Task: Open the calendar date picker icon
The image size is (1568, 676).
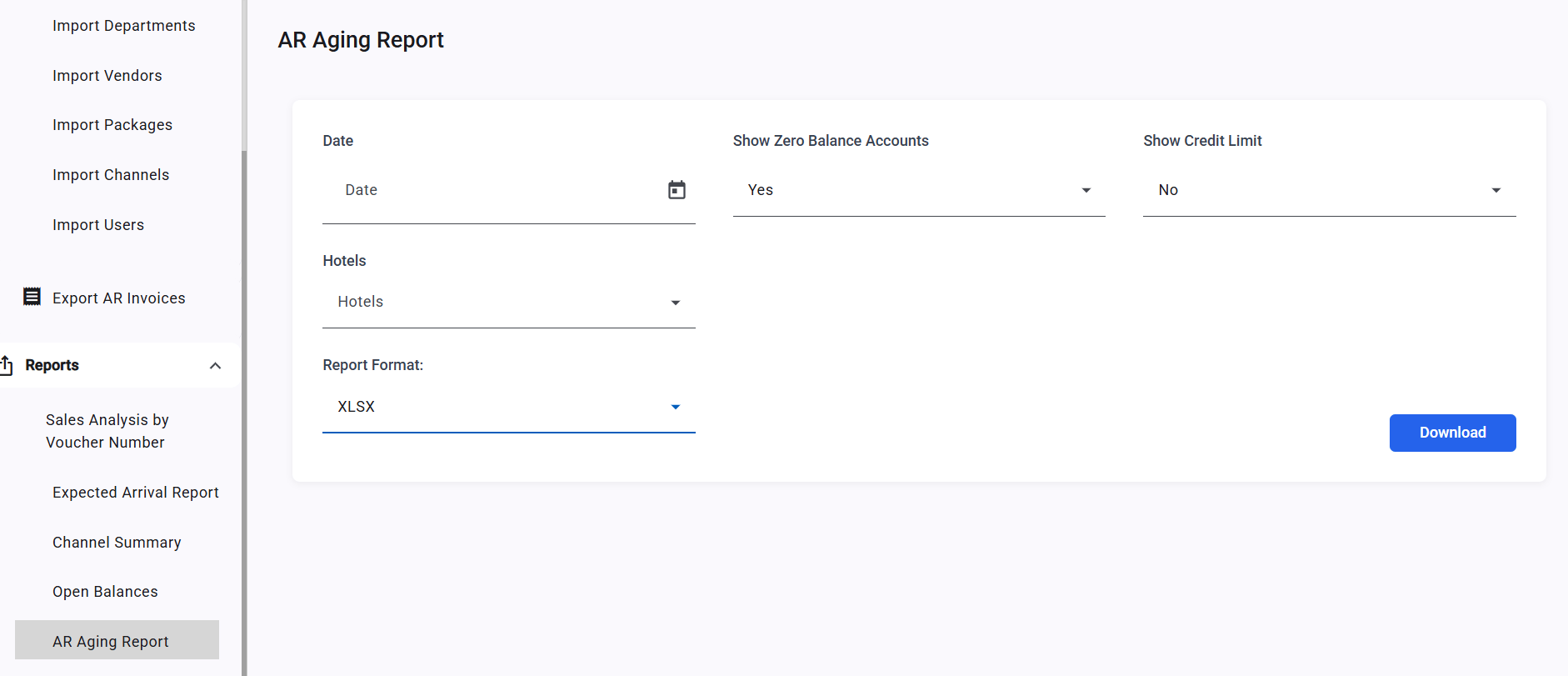Action: tap(677, 190)
